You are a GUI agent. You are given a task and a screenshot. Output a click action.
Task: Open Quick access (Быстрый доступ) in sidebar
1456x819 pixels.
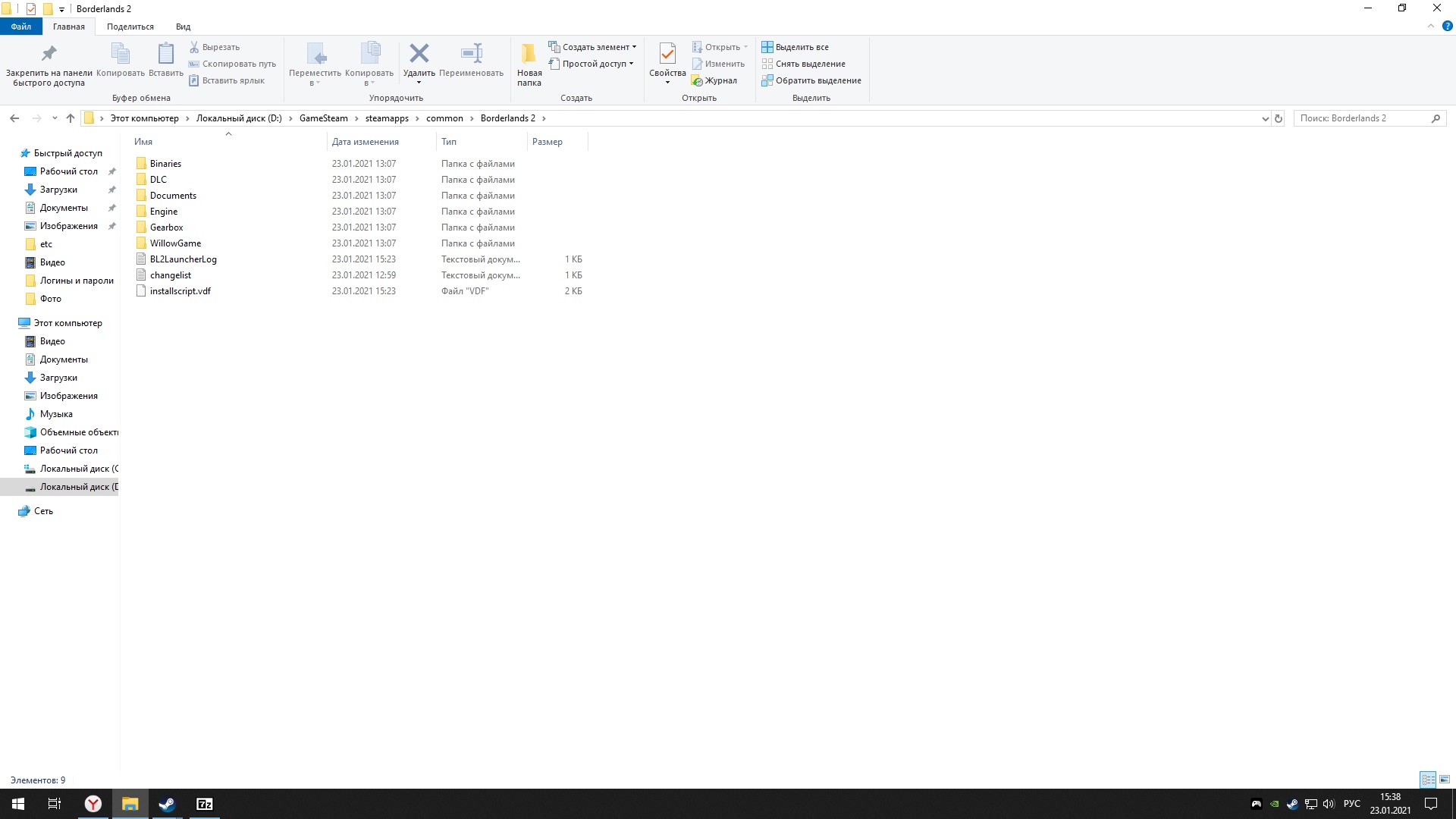pyautogui.click(x=67, y=153)
